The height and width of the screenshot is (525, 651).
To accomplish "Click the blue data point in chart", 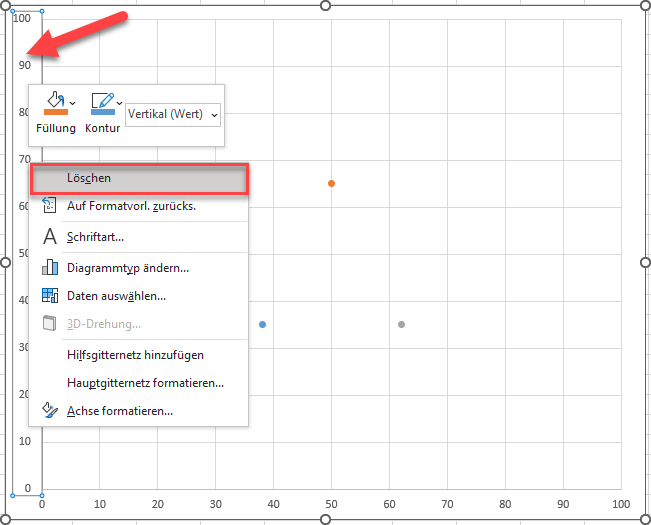I will [x=262, y=325].
